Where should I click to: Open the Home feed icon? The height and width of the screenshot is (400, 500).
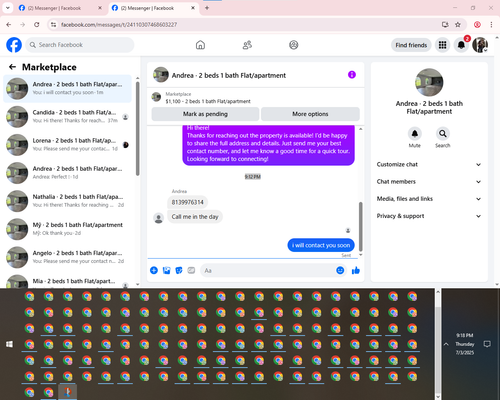tap(200, 45)
